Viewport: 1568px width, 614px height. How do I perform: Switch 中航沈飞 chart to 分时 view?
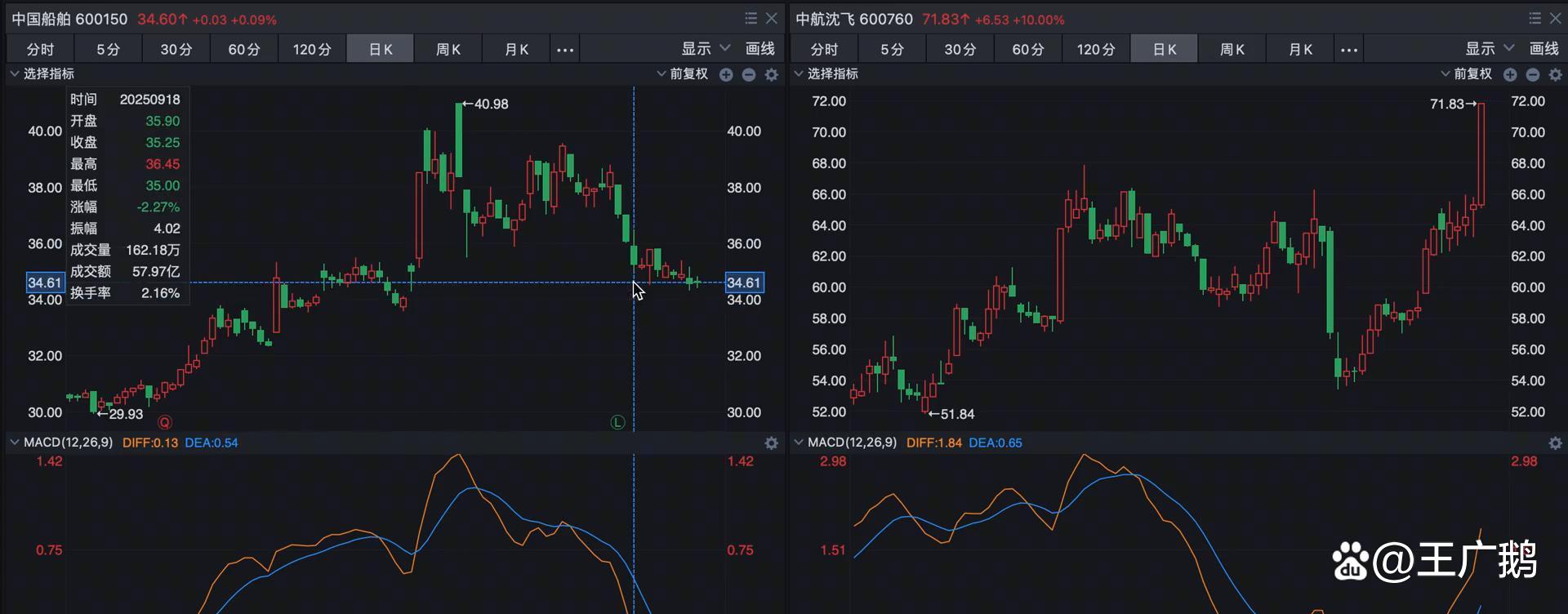click(x=824, y=49)
